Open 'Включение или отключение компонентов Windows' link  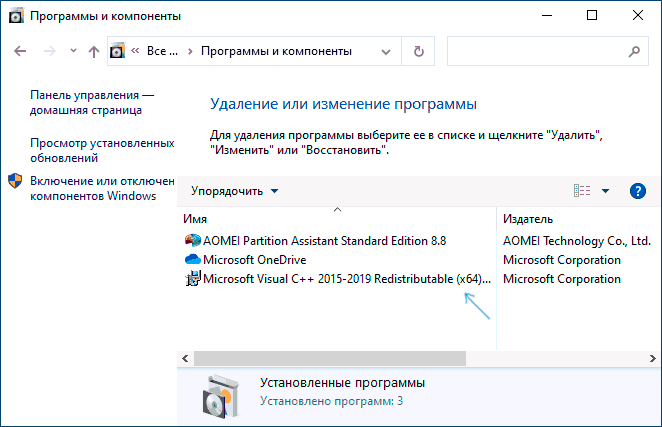point(102,188)
